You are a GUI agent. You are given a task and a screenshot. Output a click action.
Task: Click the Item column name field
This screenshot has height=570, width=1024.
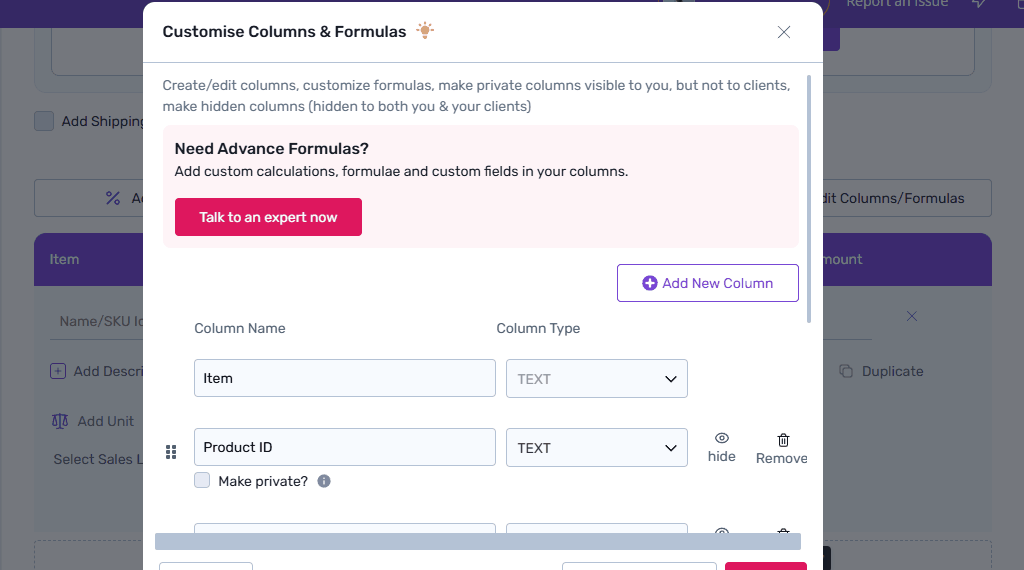[x=345, y=379]
